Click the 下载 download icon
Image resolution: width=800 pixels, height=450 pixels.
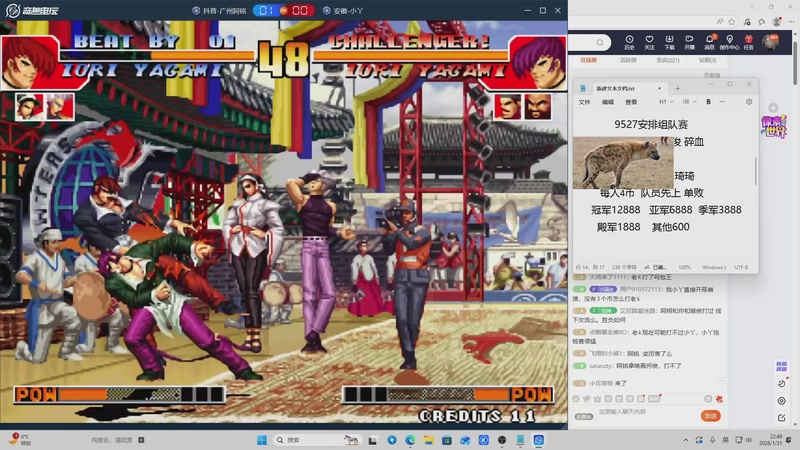click(x=669, y=42)
